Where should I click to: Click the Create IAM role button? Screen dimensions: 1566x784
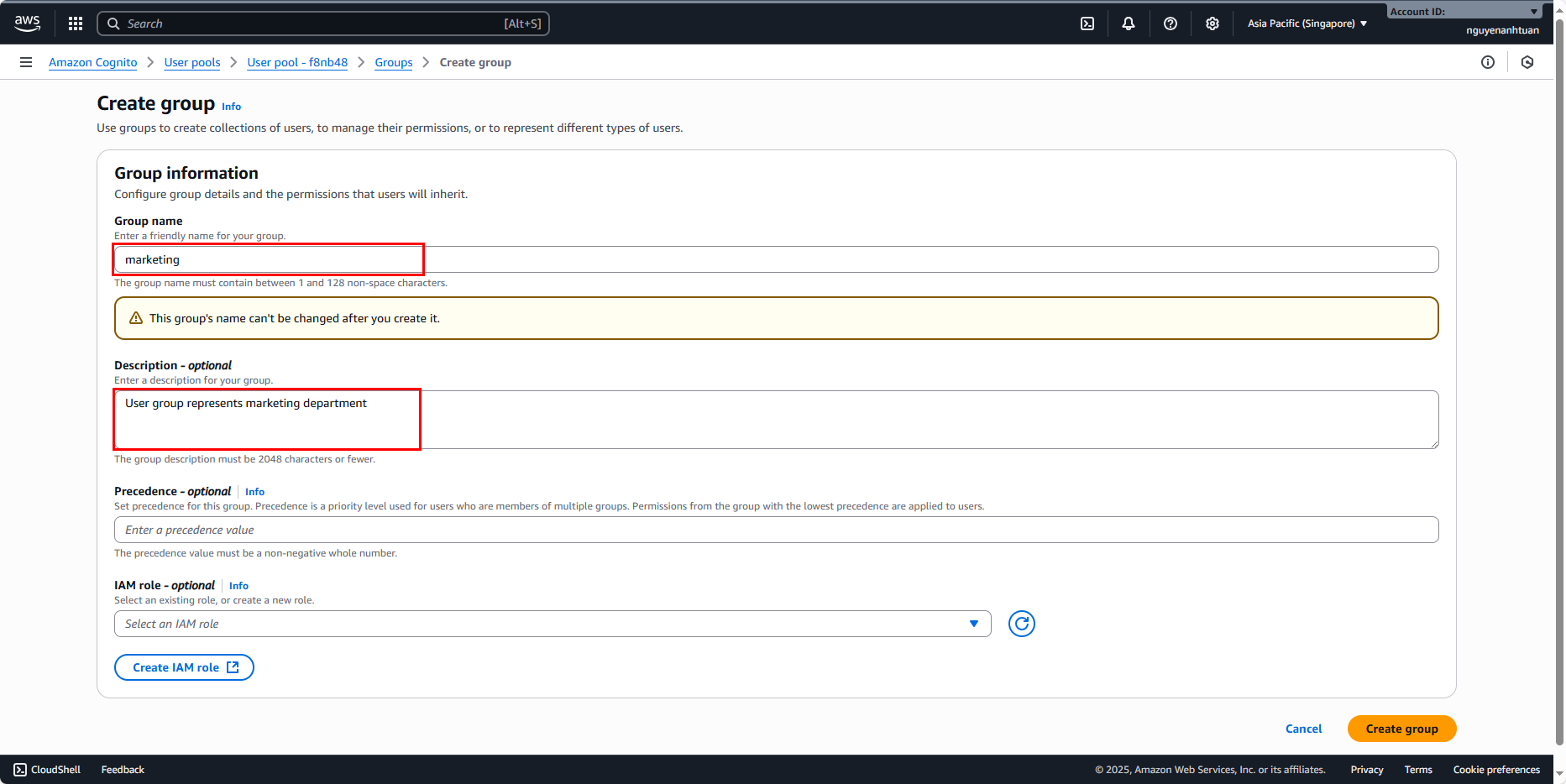[x=185, y=667]
